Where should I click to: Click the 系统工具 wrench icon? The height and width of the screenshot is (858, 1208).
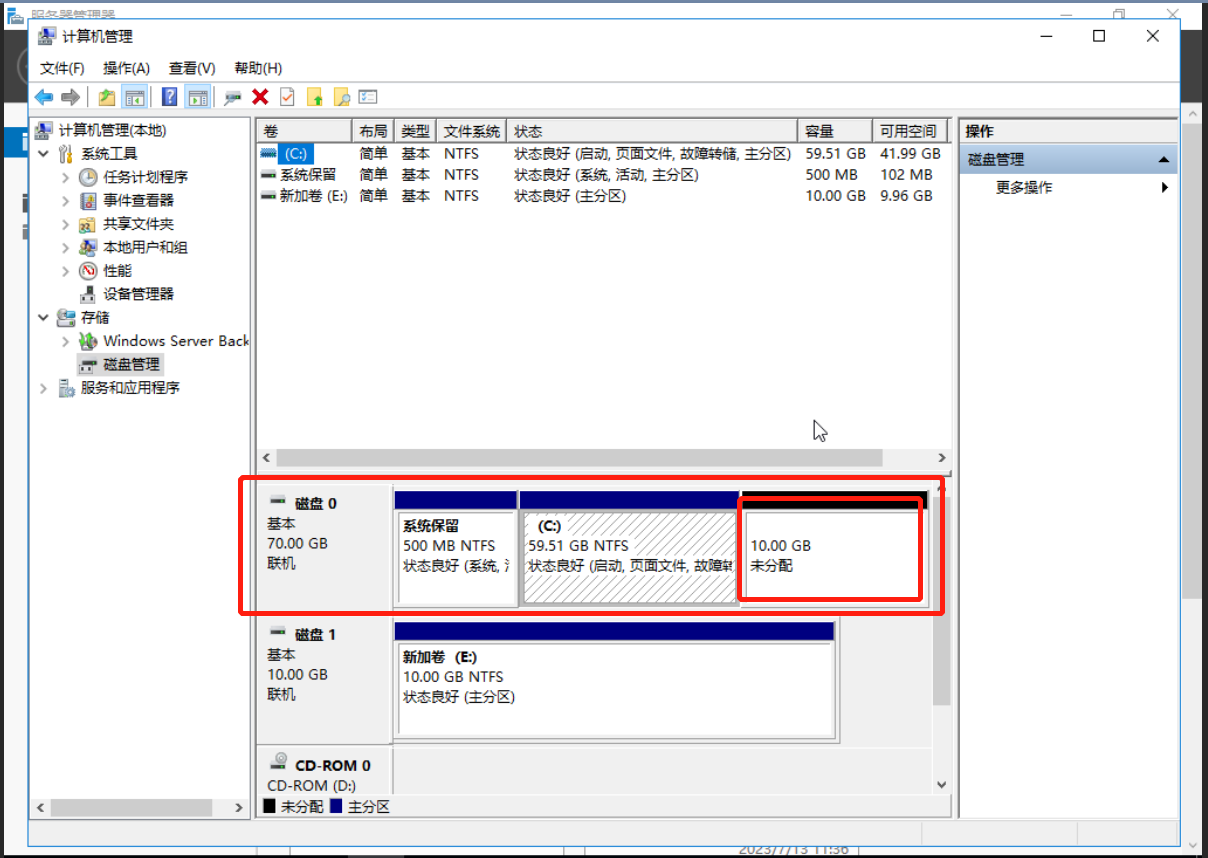point(66,154)
